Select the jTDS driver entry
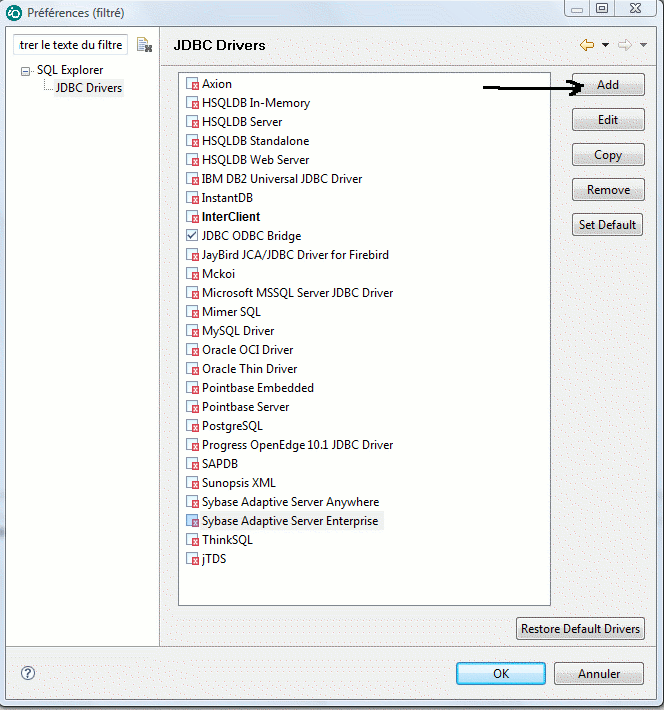Image resolution: width=664 pixels, height=710 pixels. click(214, 559)
